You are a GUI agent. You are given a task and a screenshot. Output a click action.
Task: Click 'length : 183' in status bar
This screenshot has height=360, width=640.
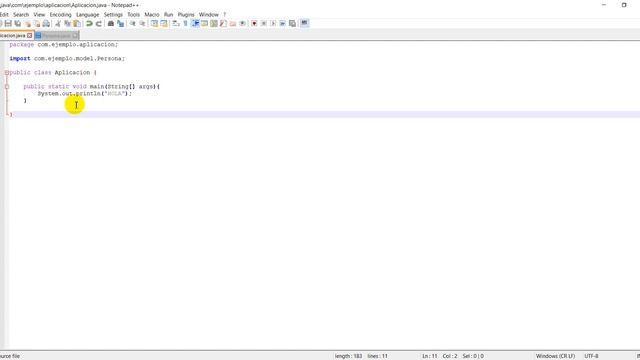348,356
